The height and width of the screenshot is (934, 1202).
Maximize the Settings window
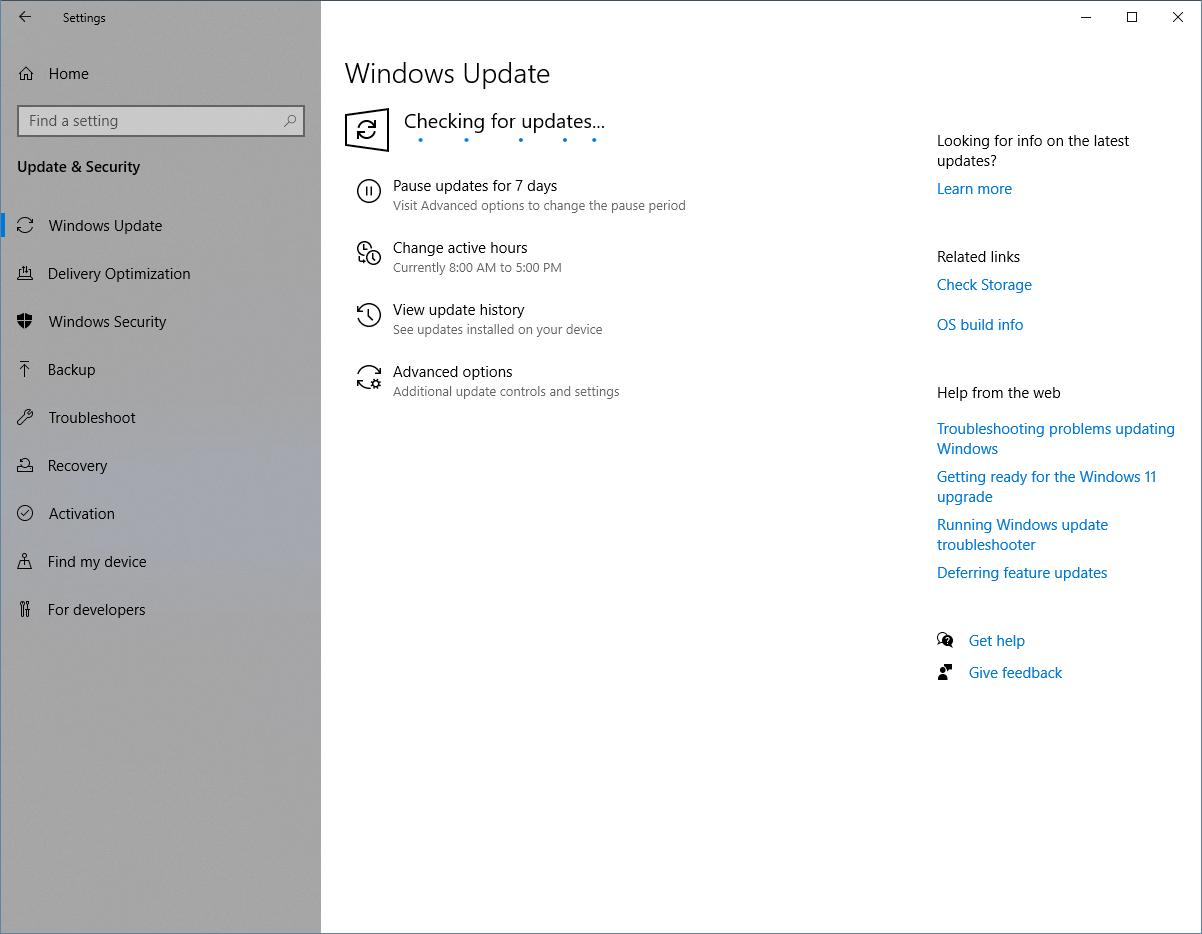1132,17
